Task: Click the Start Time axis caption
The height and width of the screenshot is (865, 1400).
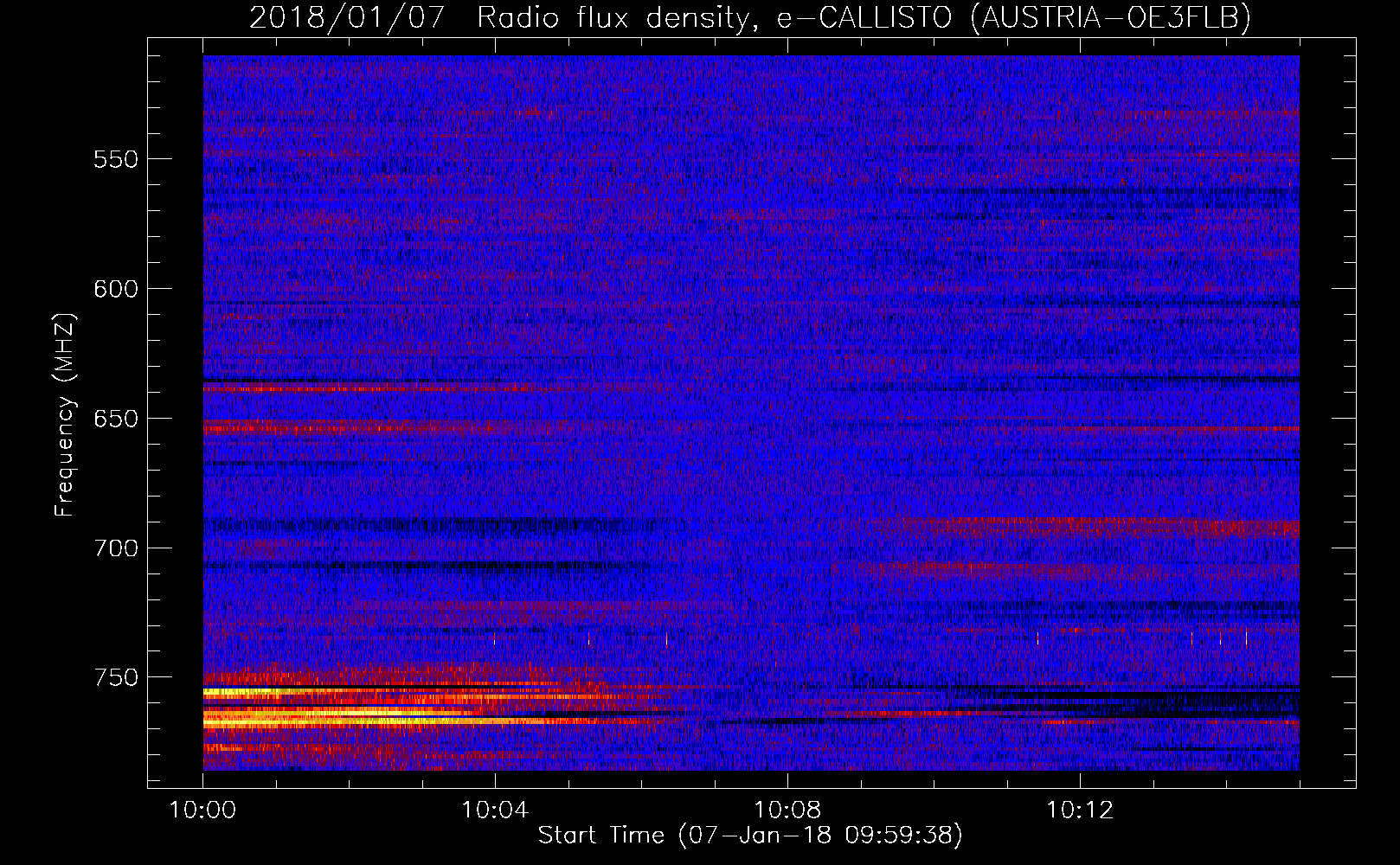Action: (x=750, y=836)
